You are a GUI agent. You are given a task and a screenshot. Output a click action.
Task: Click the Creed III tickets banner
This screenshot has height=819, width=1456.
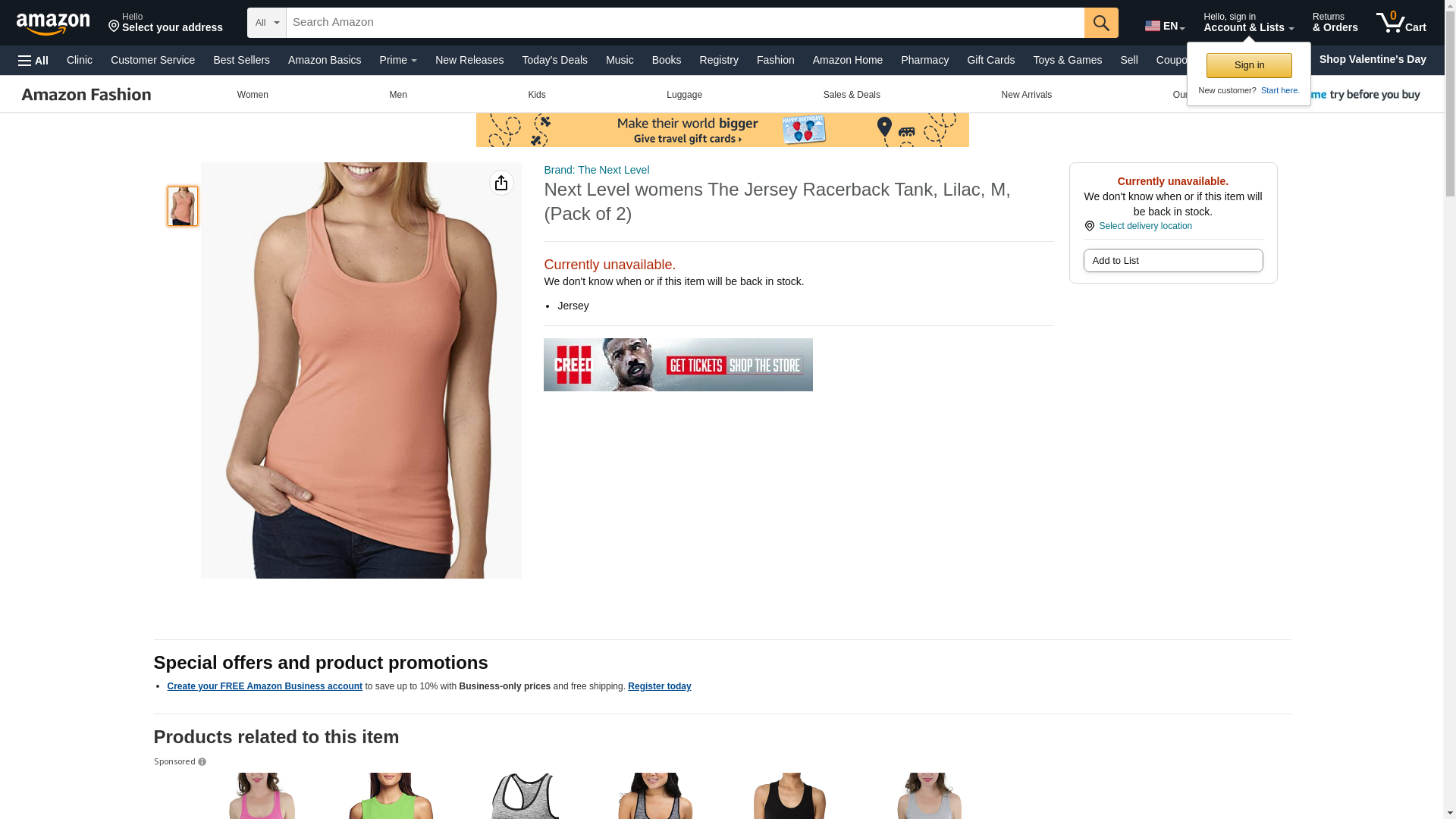pos(678,365)
